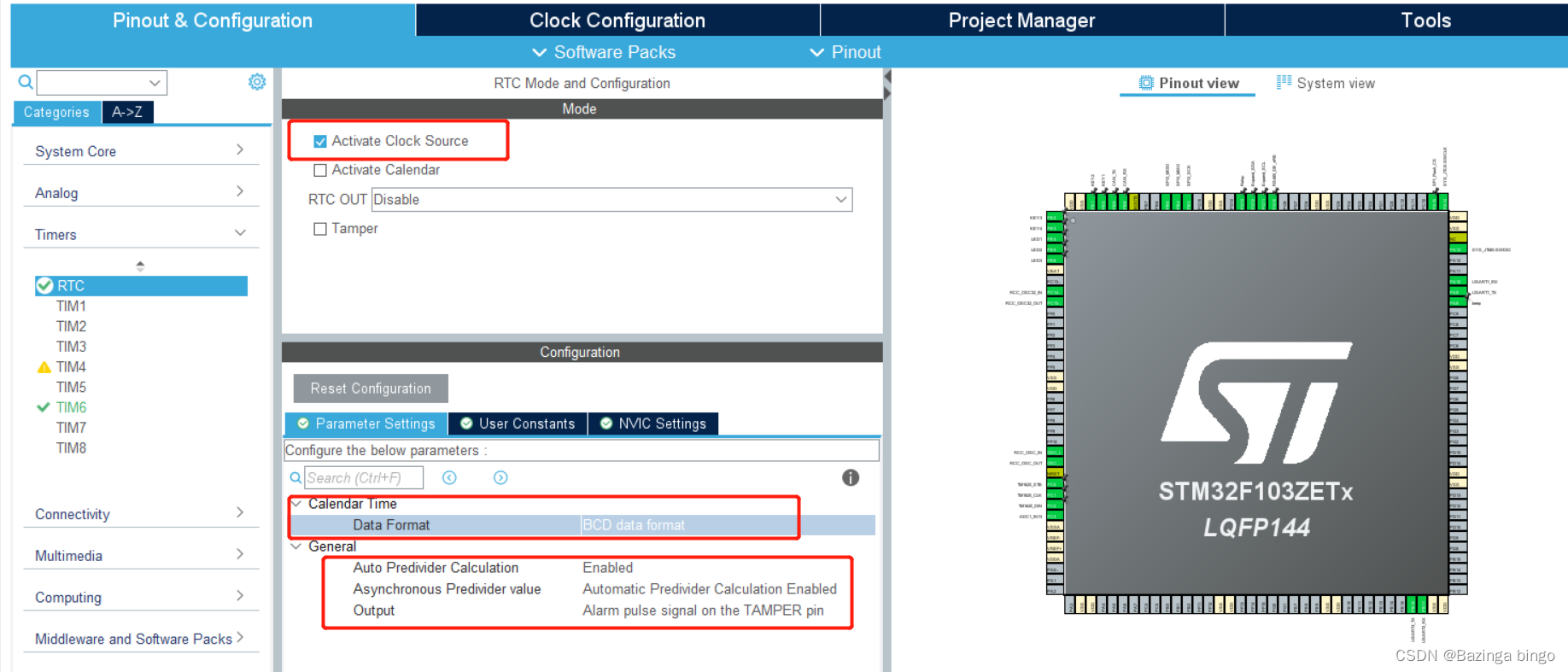Viewport: 1568px width, 672px height.
Task: Select the Categories tab
Action: tap(56, 112)
